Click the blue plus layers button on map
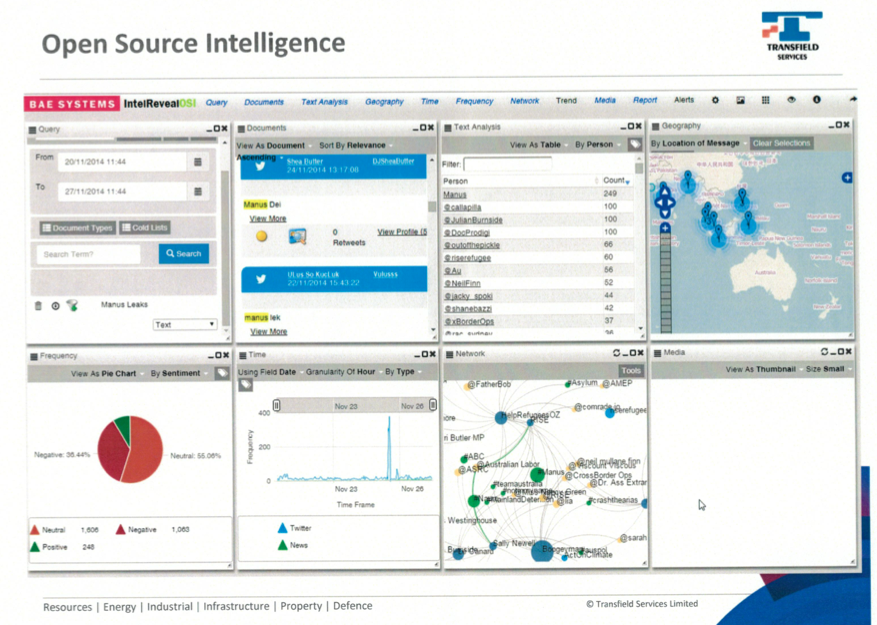The width and height of the screenshot is (877, 625). coord(847,178)
